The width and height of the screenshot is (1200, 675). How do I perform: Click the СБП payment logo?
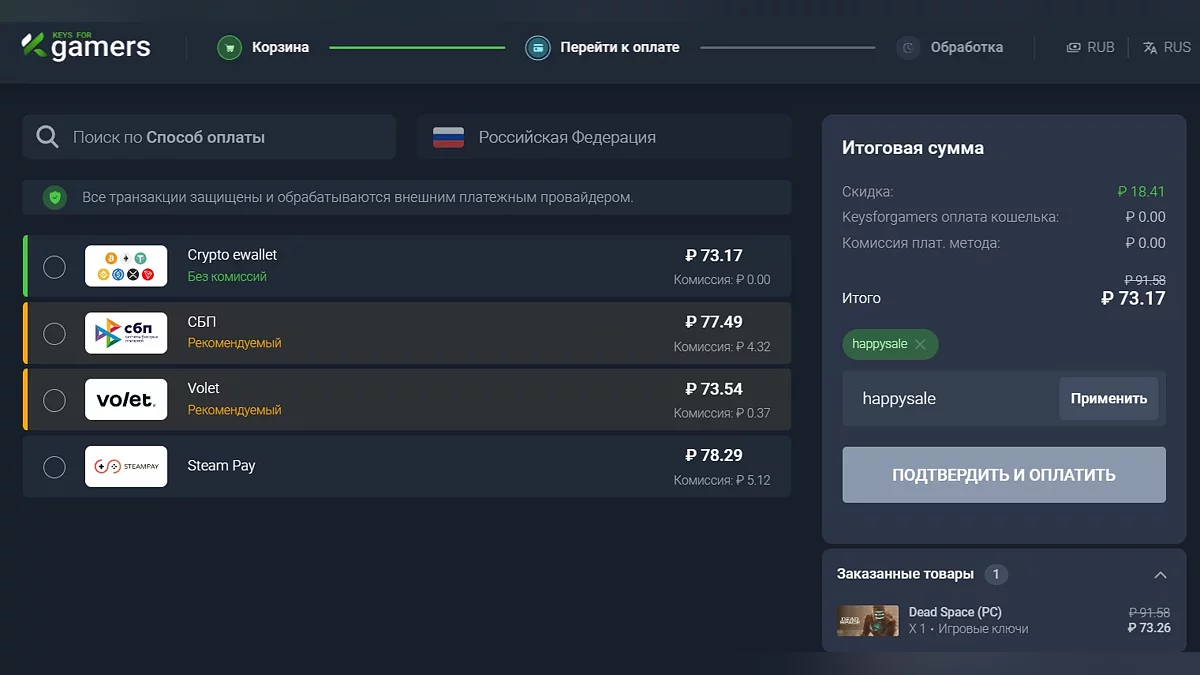point(126,333)
